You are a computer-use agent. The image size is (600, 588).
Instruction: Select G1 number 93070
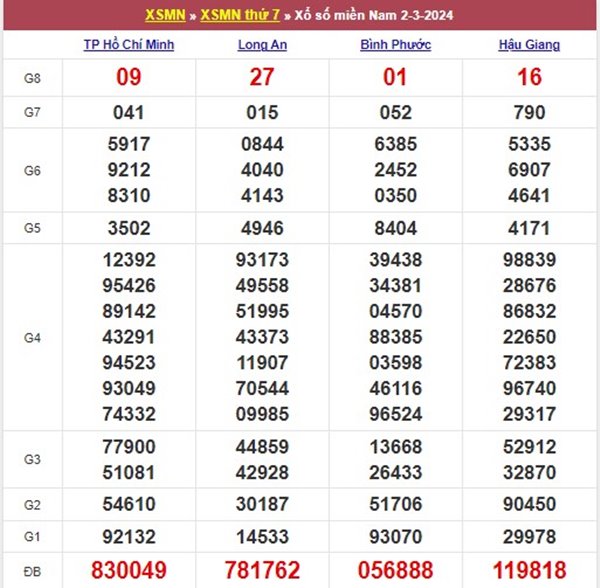pos(396,537)
